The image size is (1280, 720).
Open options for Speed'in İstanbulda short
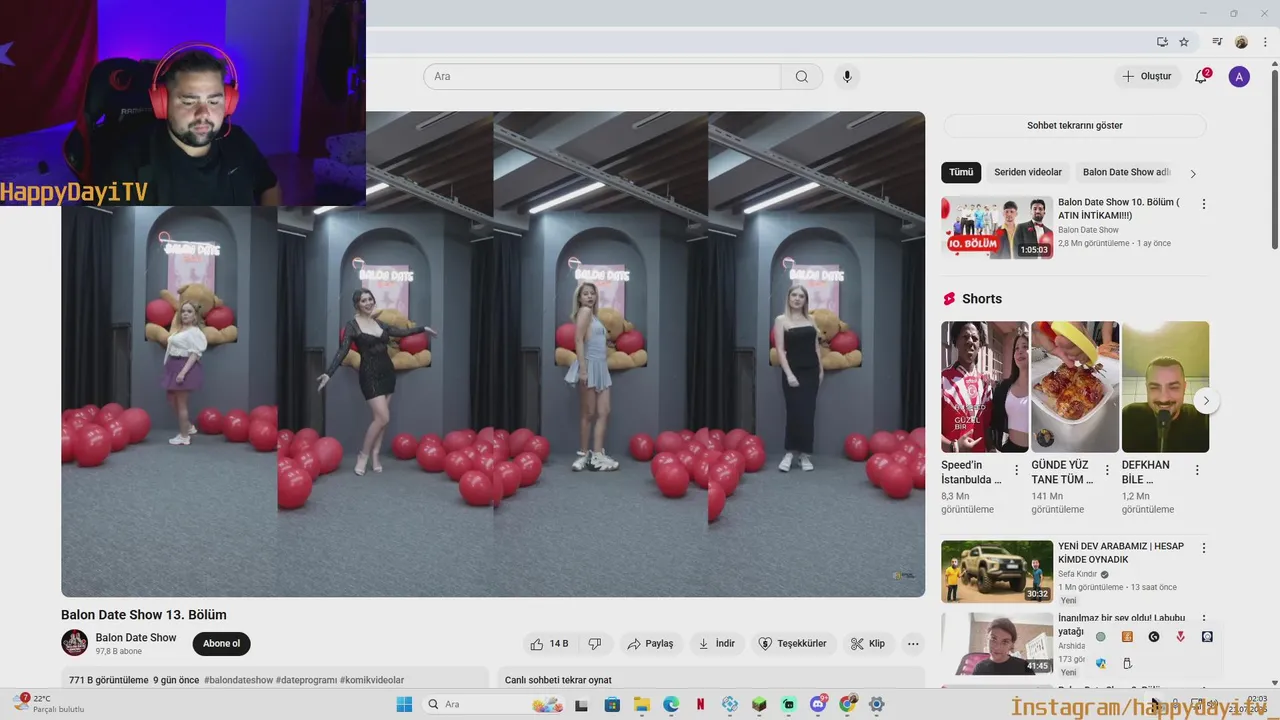click(x=1017, y=470)
